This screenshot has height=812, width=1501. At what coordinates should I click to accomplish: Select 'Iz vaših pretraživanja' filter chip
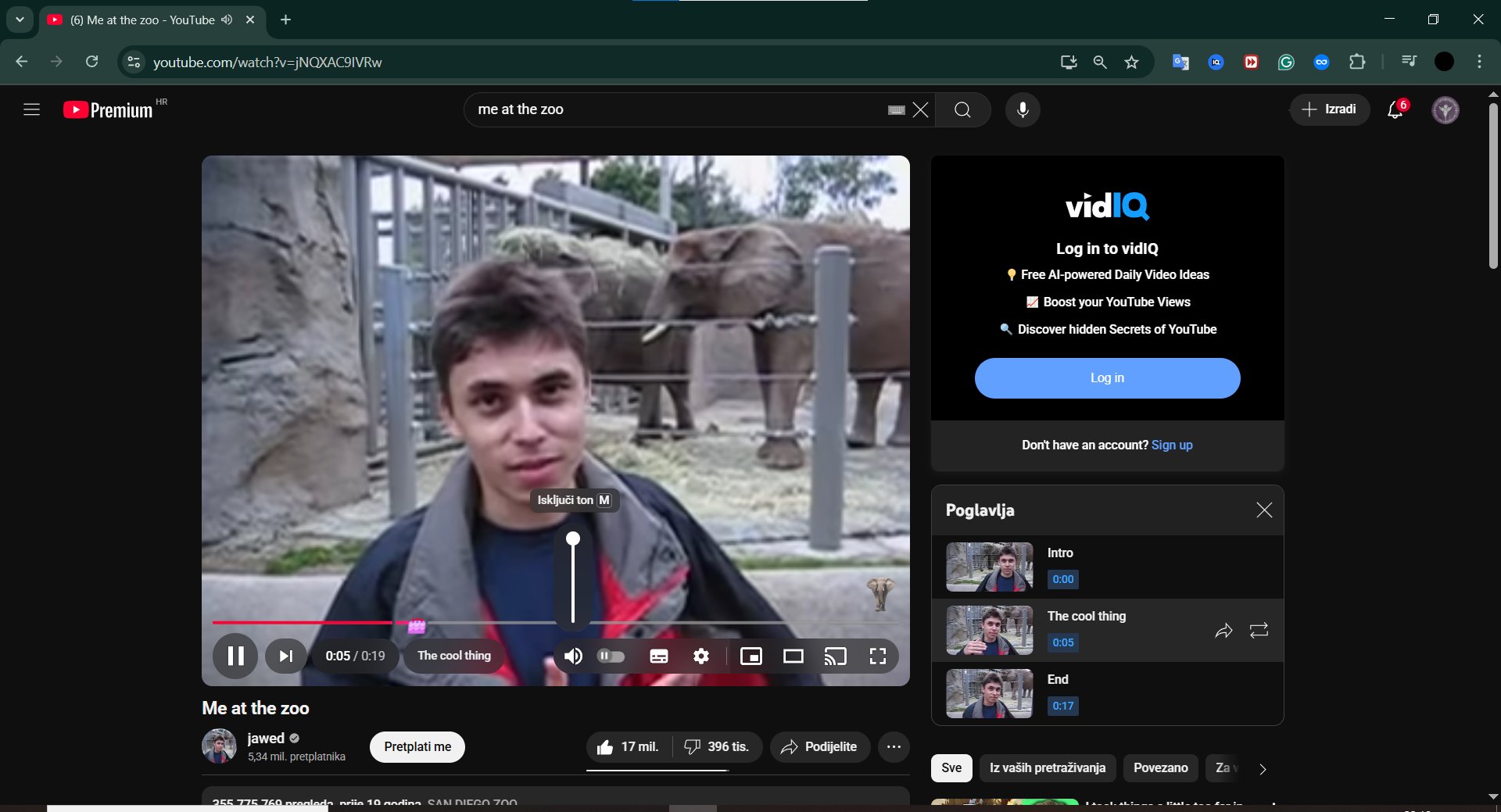click(x=1047, y=768)
